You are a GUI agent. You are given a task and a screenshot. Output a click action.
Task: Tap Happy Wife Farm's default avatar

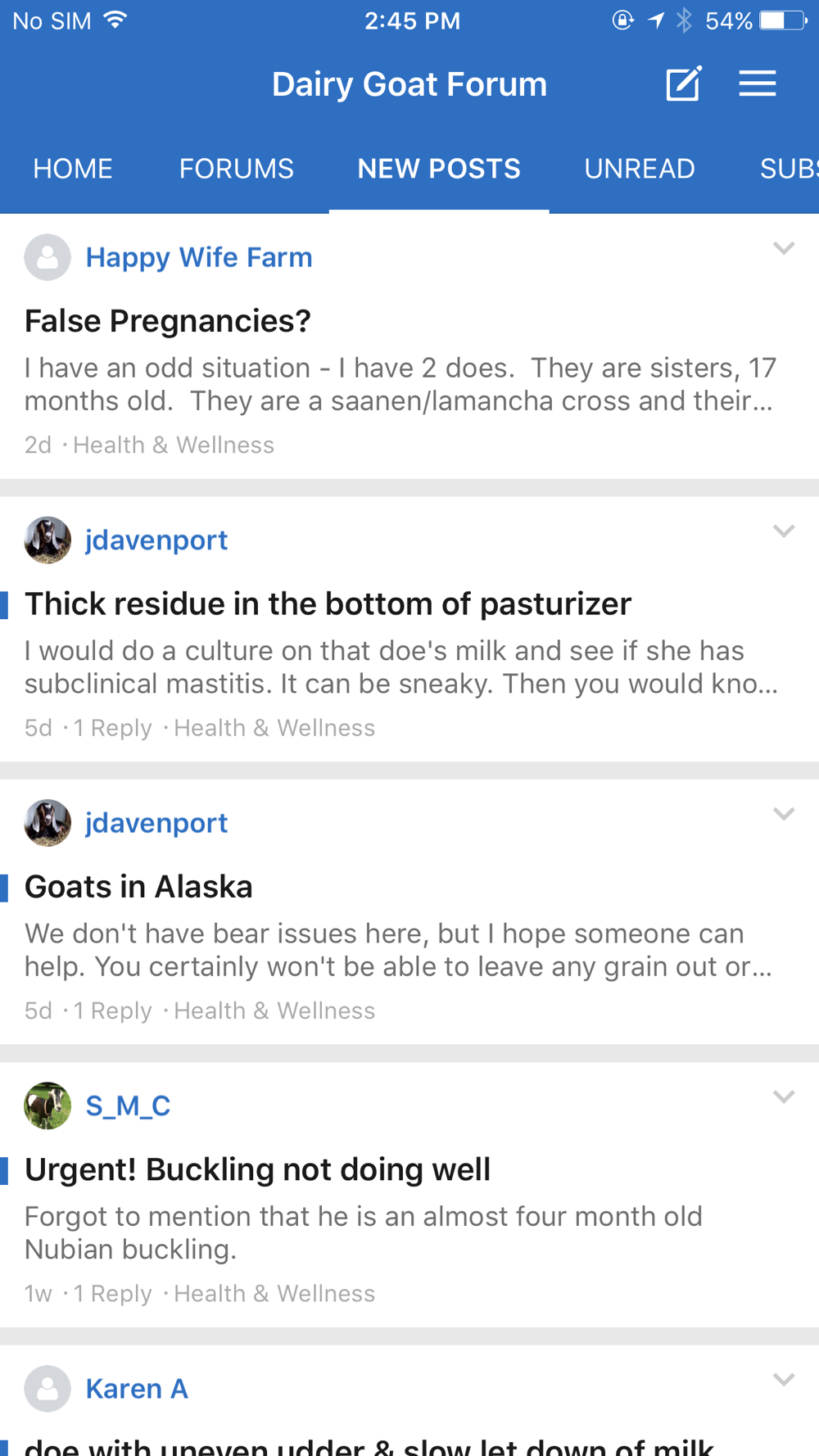[x=48, y=257]
